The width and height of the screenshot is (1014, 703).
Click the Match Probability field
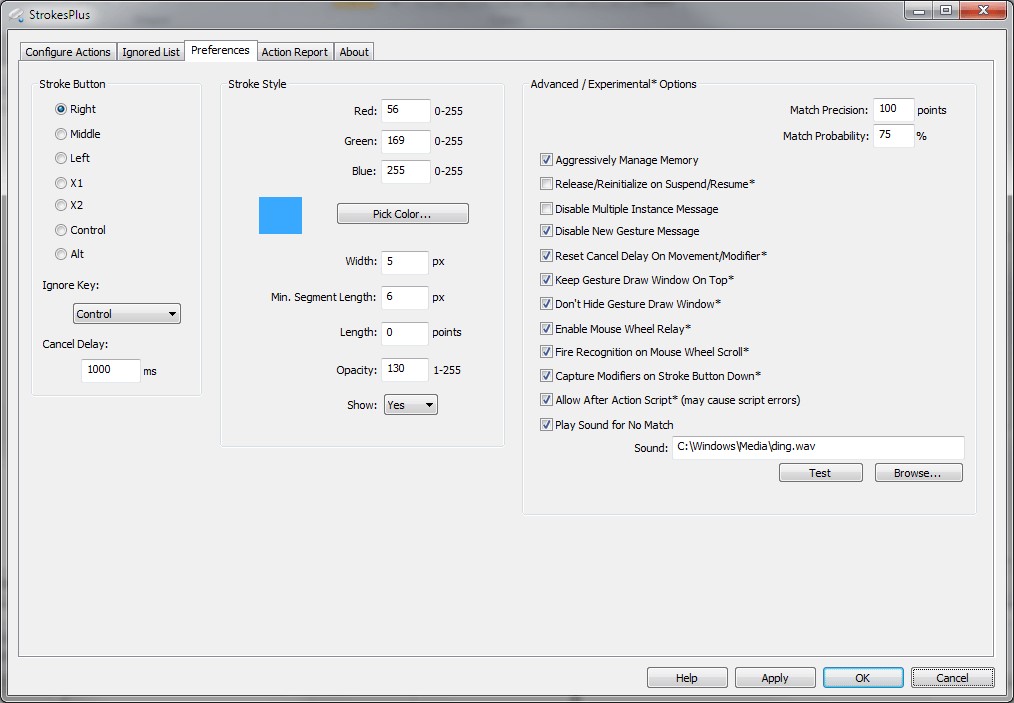pos(893,135)
